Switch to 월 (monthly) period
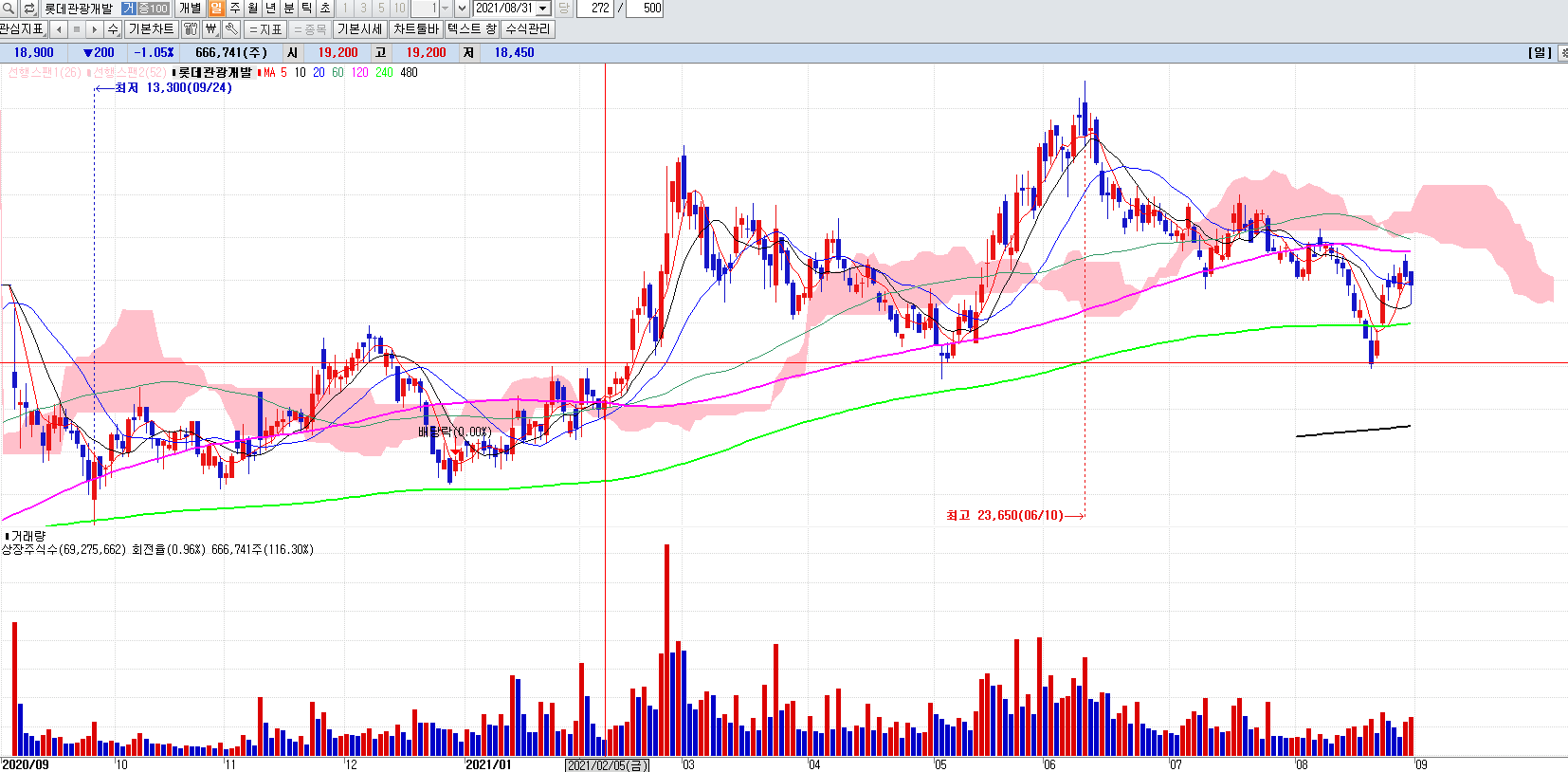The height and width of the screenshot is (772, 1568). (253, 9)
